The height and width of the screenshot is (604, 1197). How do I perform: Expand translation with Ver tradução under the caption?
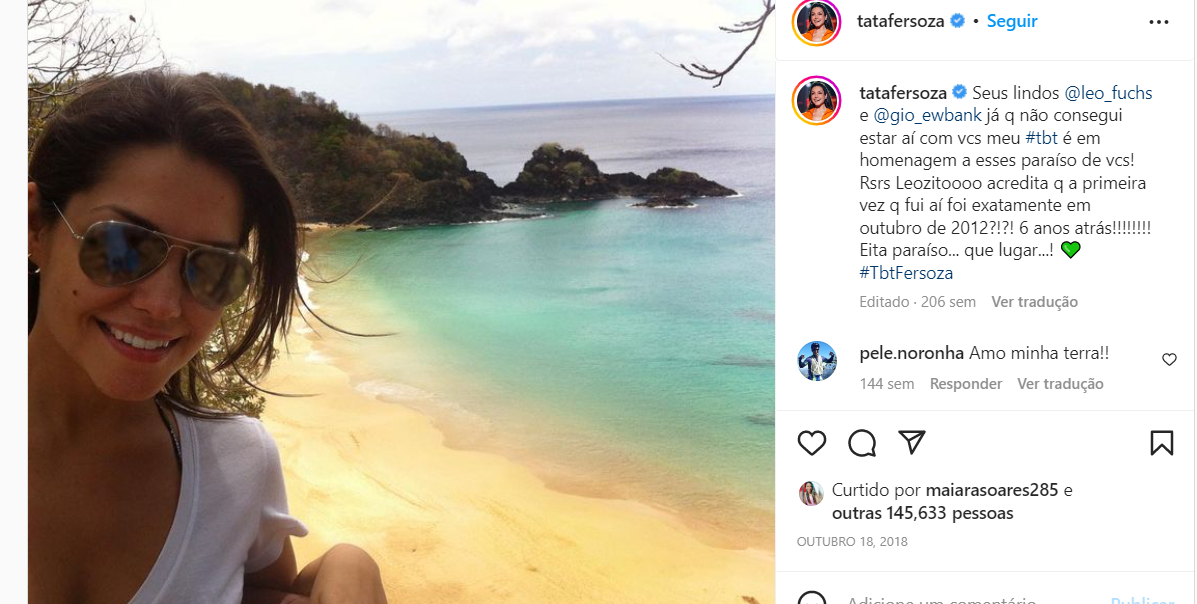tap(1034, 301)
